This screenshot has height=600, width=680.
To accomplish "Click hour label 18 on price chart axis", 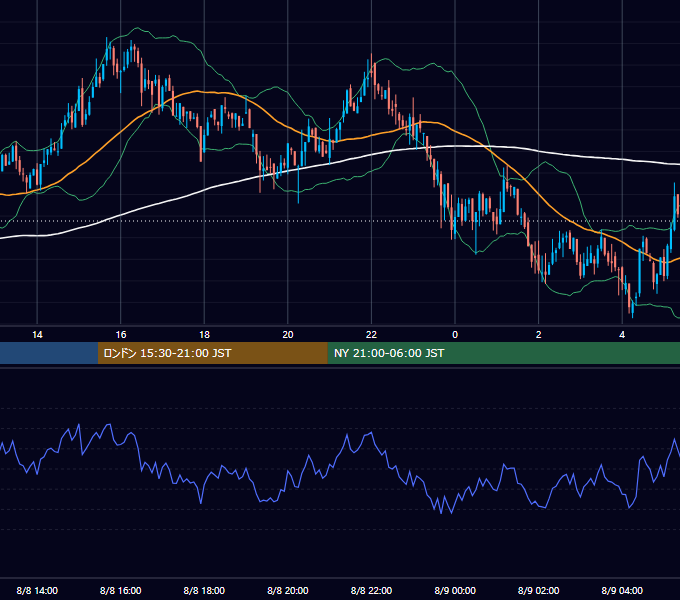I will click(x=204, y=335).
